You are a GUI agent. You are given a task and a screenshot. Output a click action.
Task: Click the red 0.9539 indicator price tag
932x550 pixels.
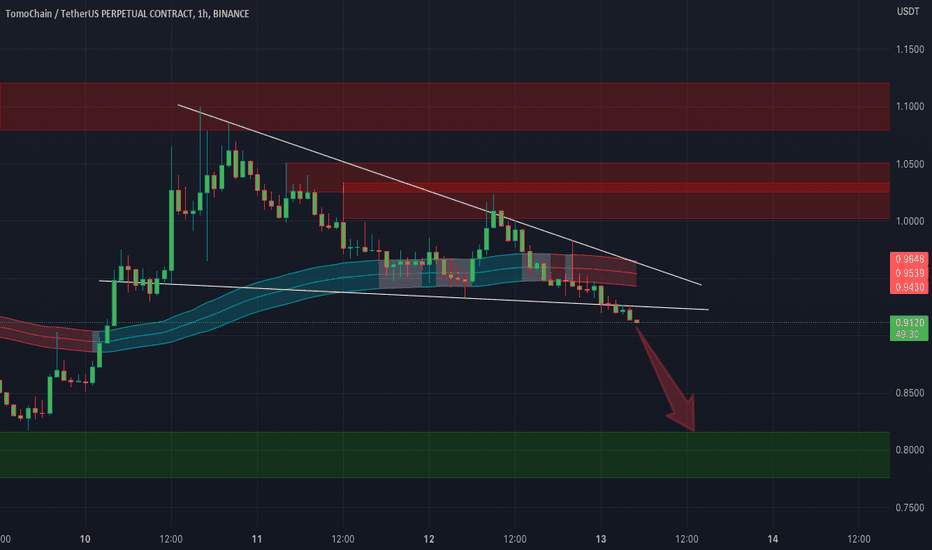(x=909, y=273)
